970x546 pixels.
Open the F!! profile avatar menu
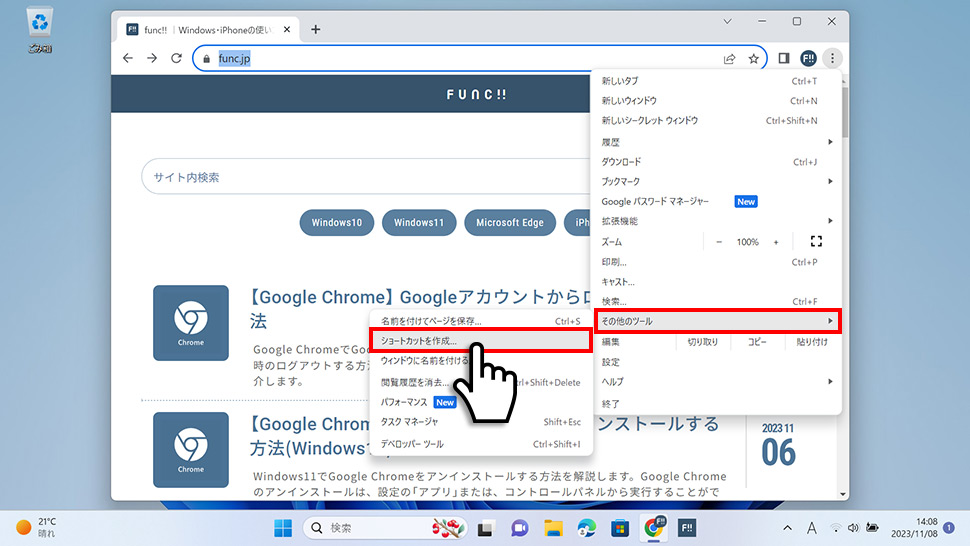tap(808, 58)
